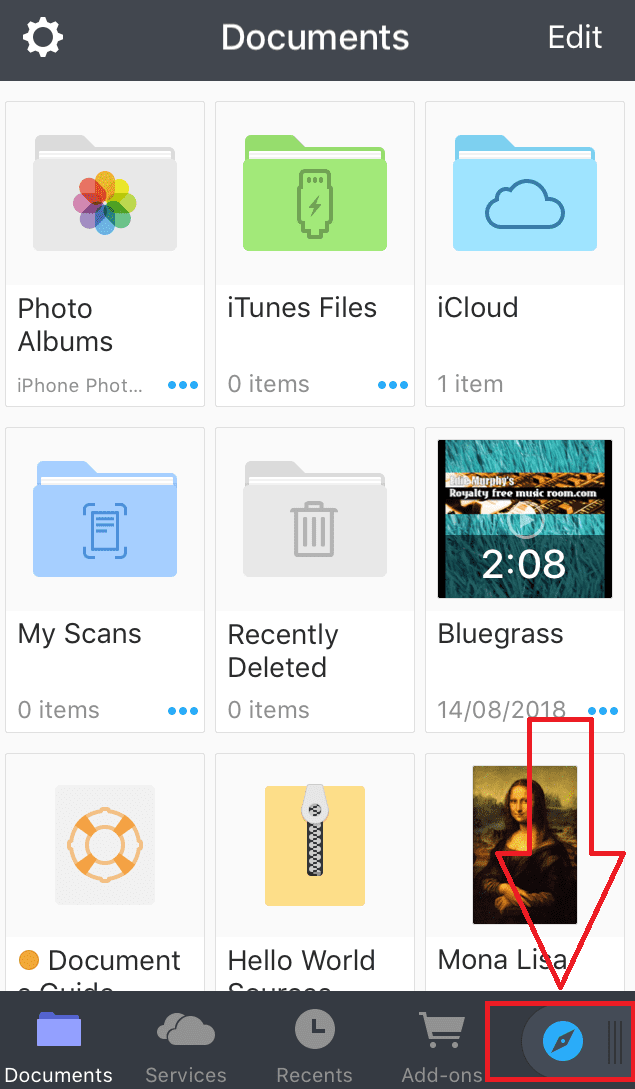The height and width of the screenshot is (1089, 635).
Task: Open the Recently Deleted trash folder
Action: [315, 520]
